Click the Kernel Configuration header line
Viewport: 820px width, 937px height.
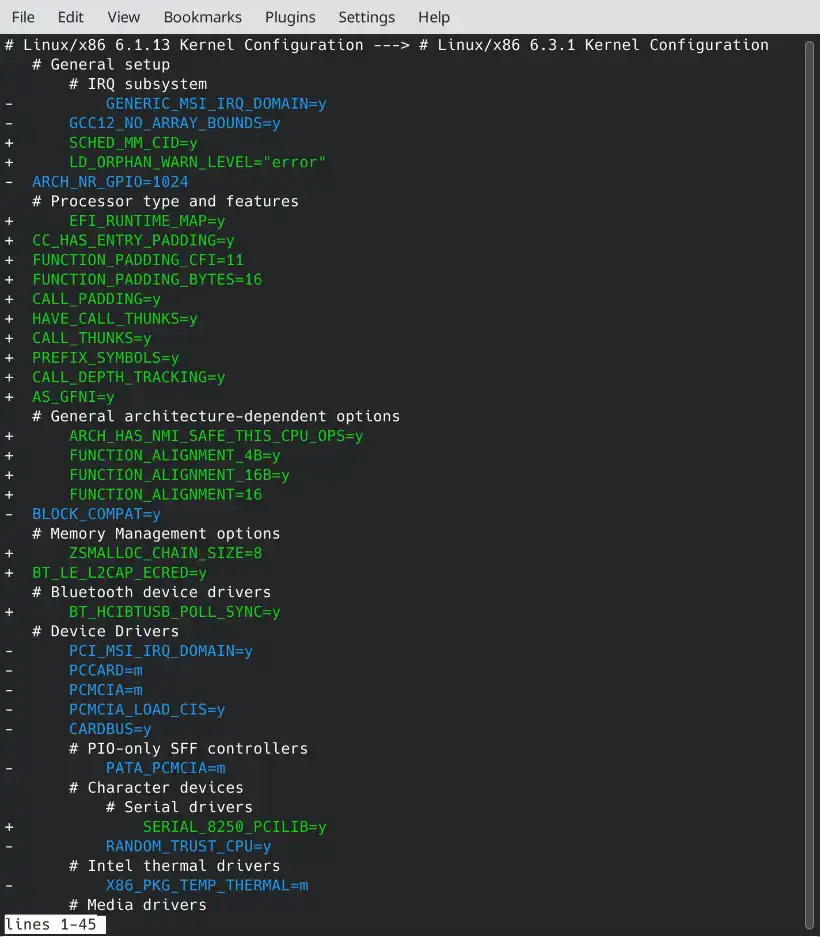386,45
